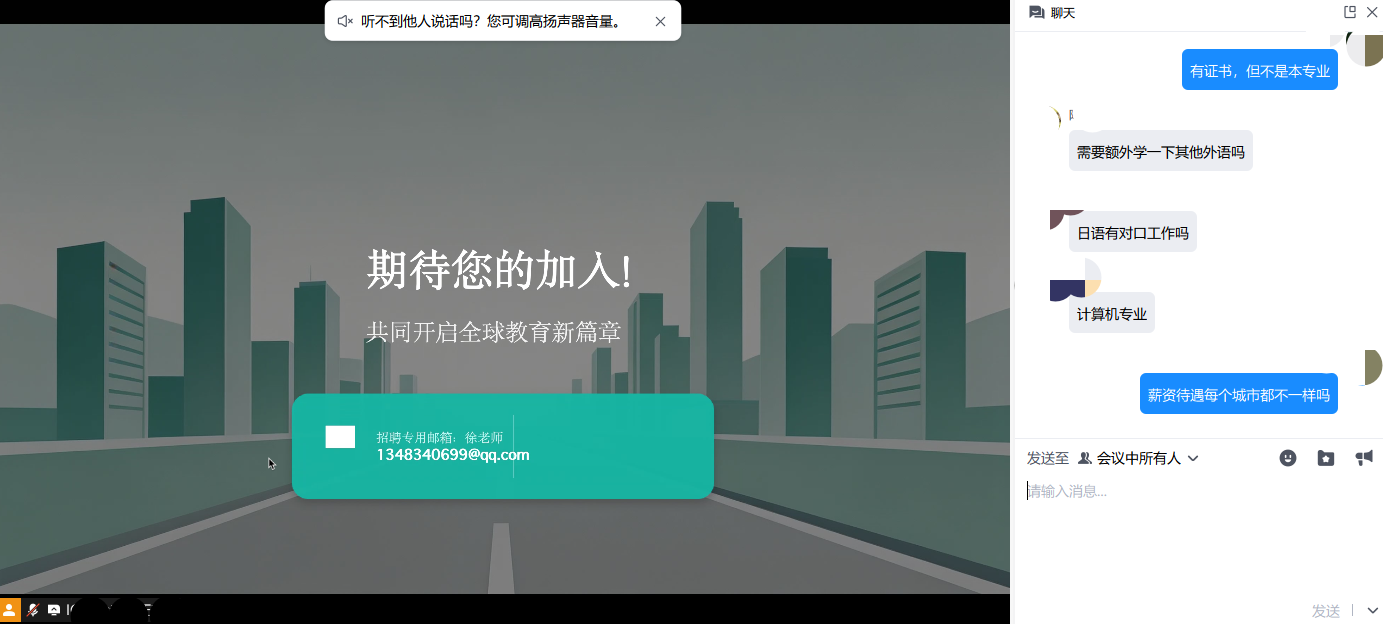Viewport: 1383px width, 624px height.
Task: Click the speaker icon in the notification banner
Action: pos(344,20)
